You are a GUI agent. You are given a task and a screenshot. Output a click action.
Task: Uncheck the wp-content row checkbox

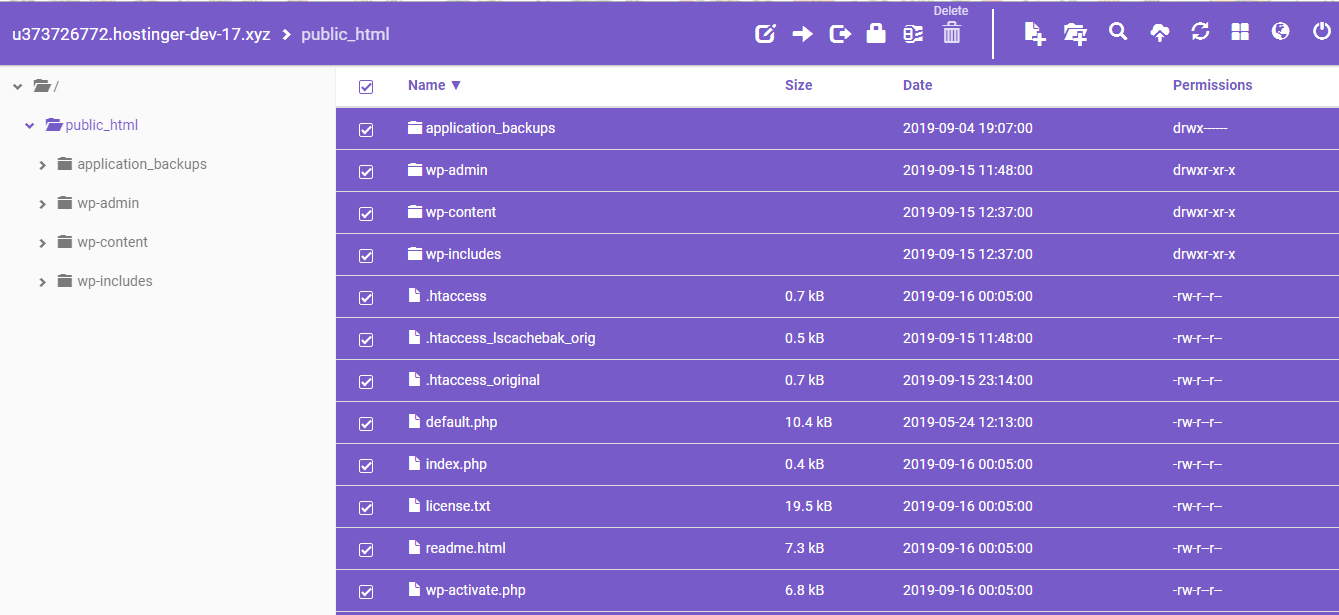(366, 214)
